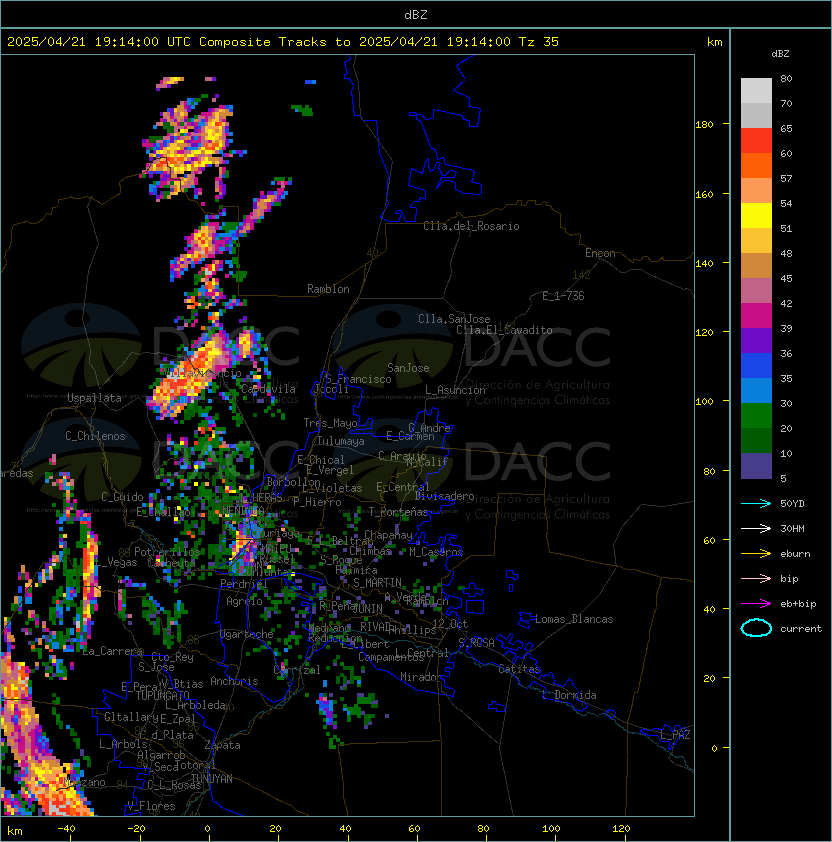Click the 'C_Chilenos' map label
832x842 pixels.
coord(95,436)
